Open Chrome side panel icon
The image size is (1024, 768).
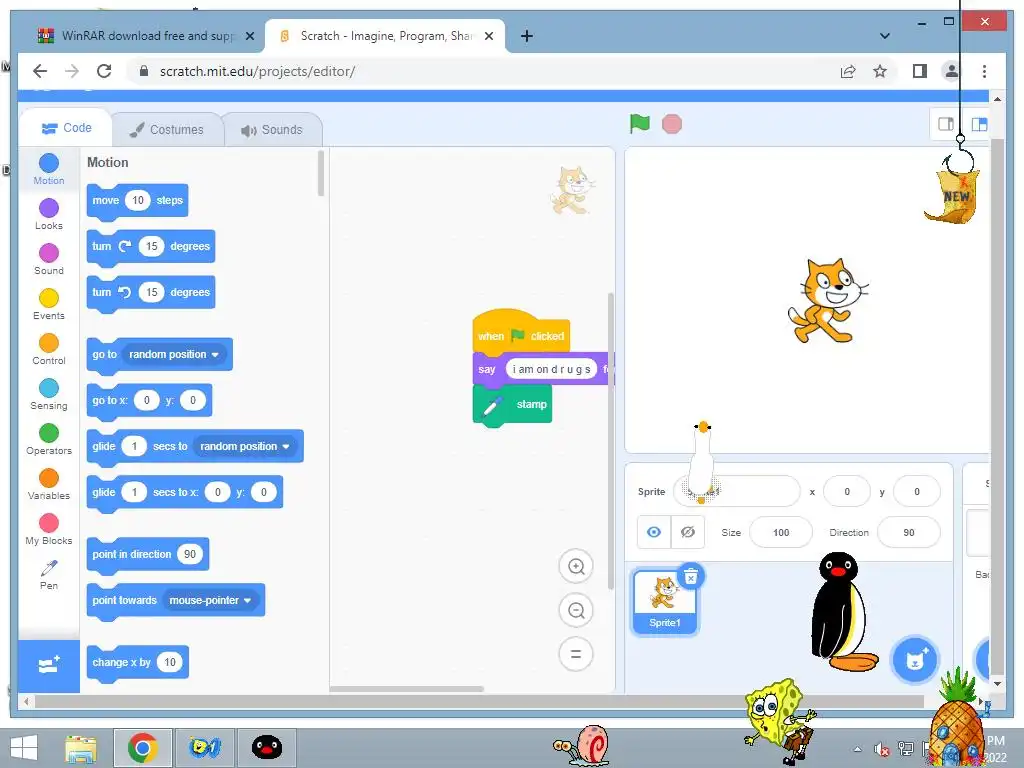(x=920, y=71)
